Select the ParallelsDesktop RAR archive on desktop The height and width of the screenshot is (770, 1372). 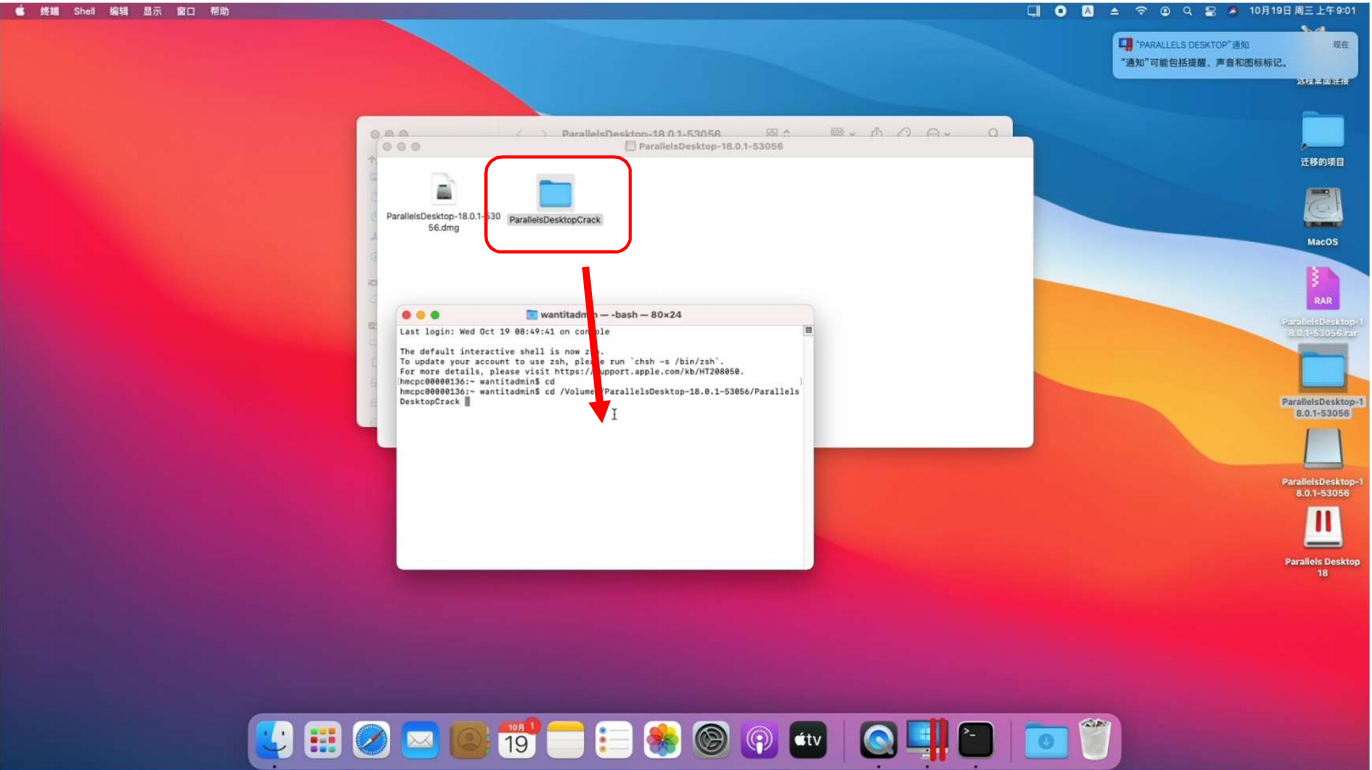pos(1322,302)
